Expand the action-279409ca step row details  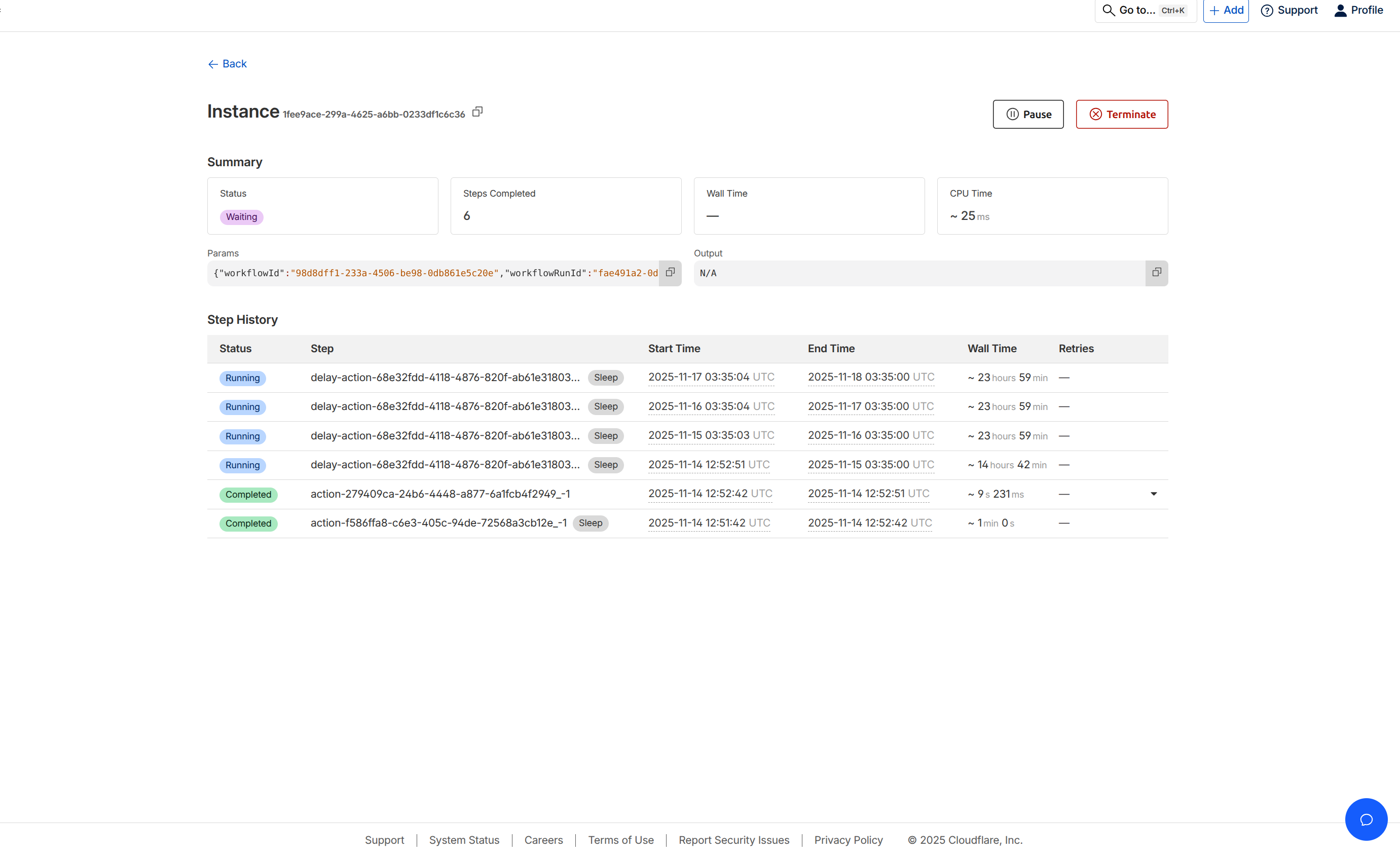coord(1154,494)
